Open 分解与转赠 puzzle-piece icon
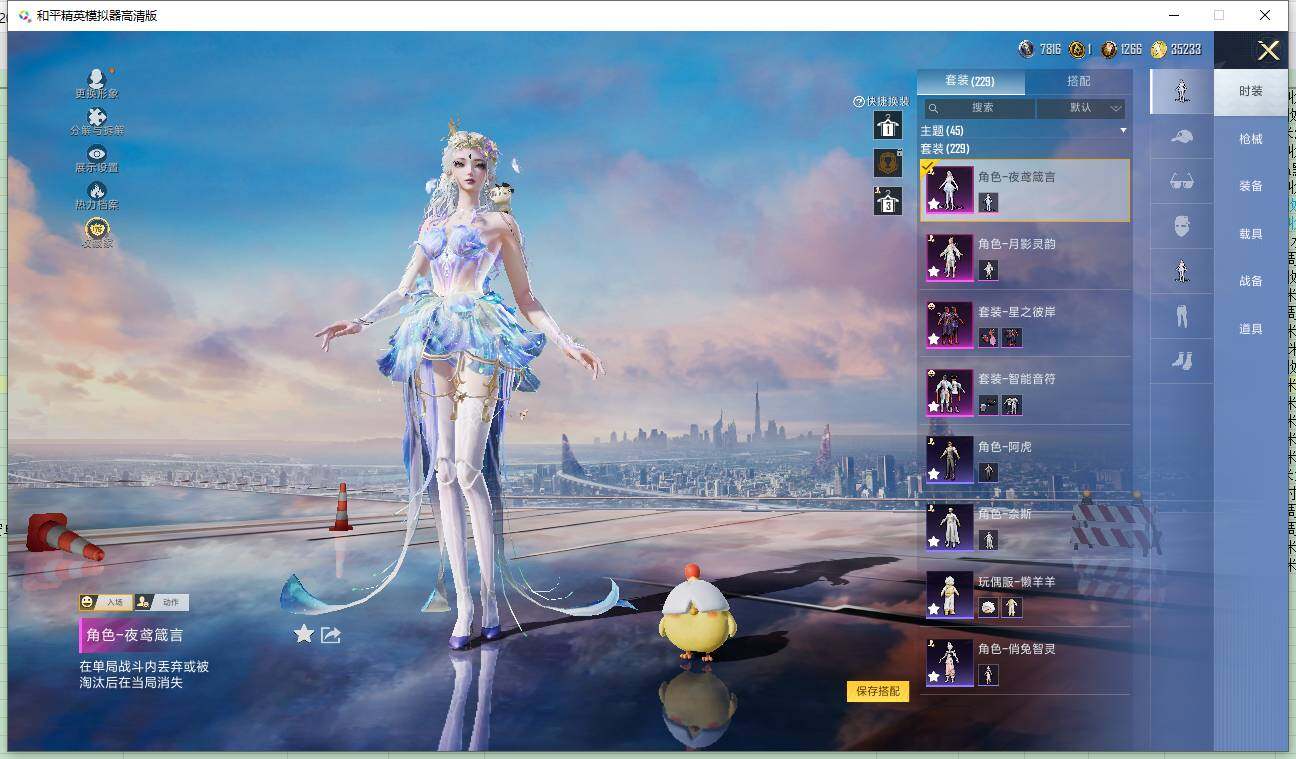1296x759 pixels. tap(97, 117)
